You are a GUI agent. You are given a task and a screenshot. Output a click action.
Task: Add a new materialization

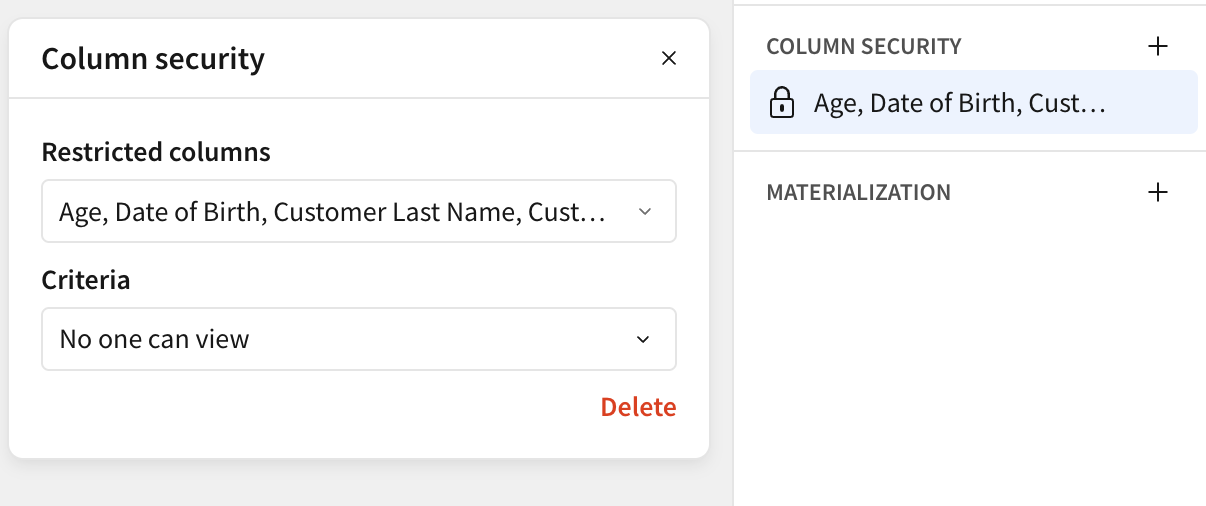tap(1157, 192)
